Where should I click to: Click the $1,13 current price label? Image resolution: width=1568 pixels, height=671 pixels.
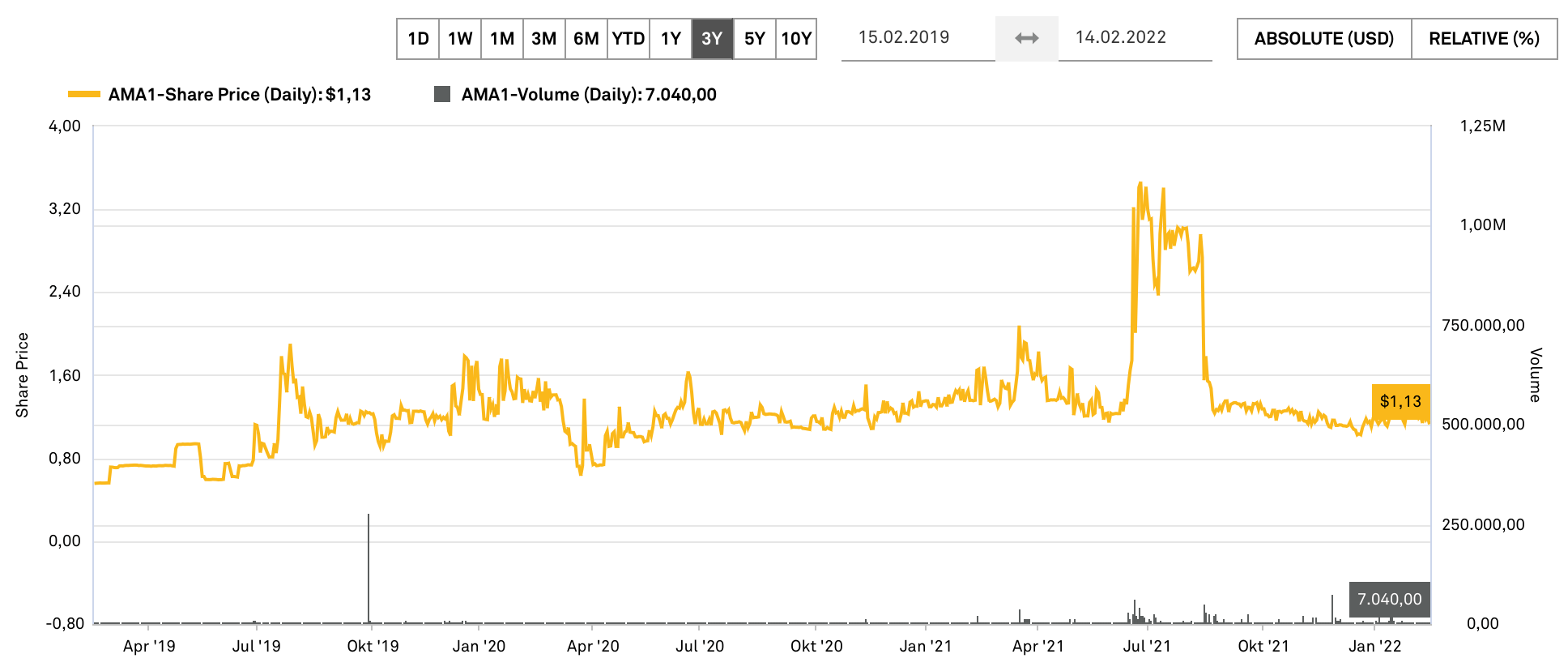1400,401
